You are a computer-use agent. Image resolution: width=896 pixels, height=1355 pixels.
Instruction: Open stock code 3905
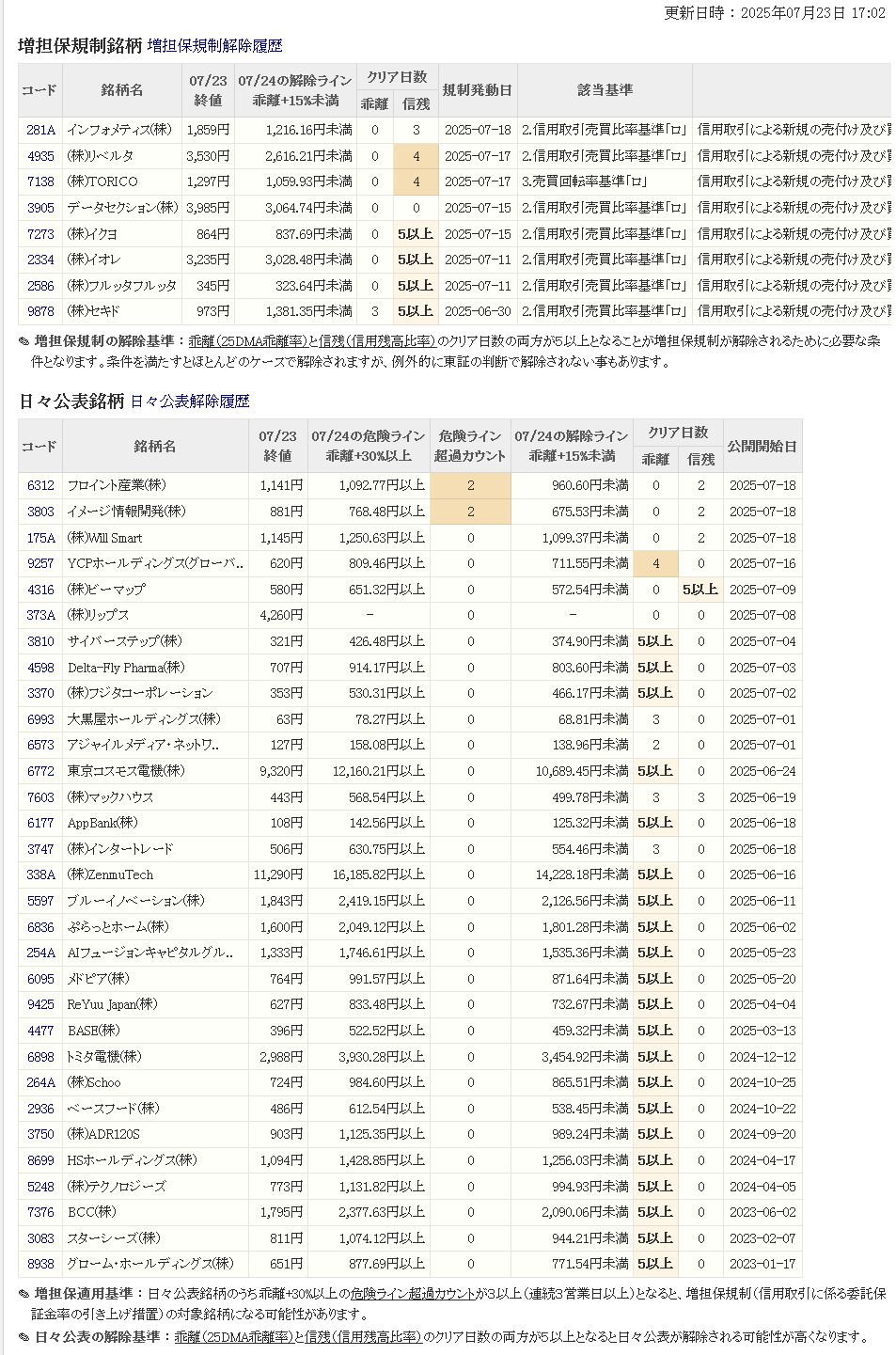[40, 208]
